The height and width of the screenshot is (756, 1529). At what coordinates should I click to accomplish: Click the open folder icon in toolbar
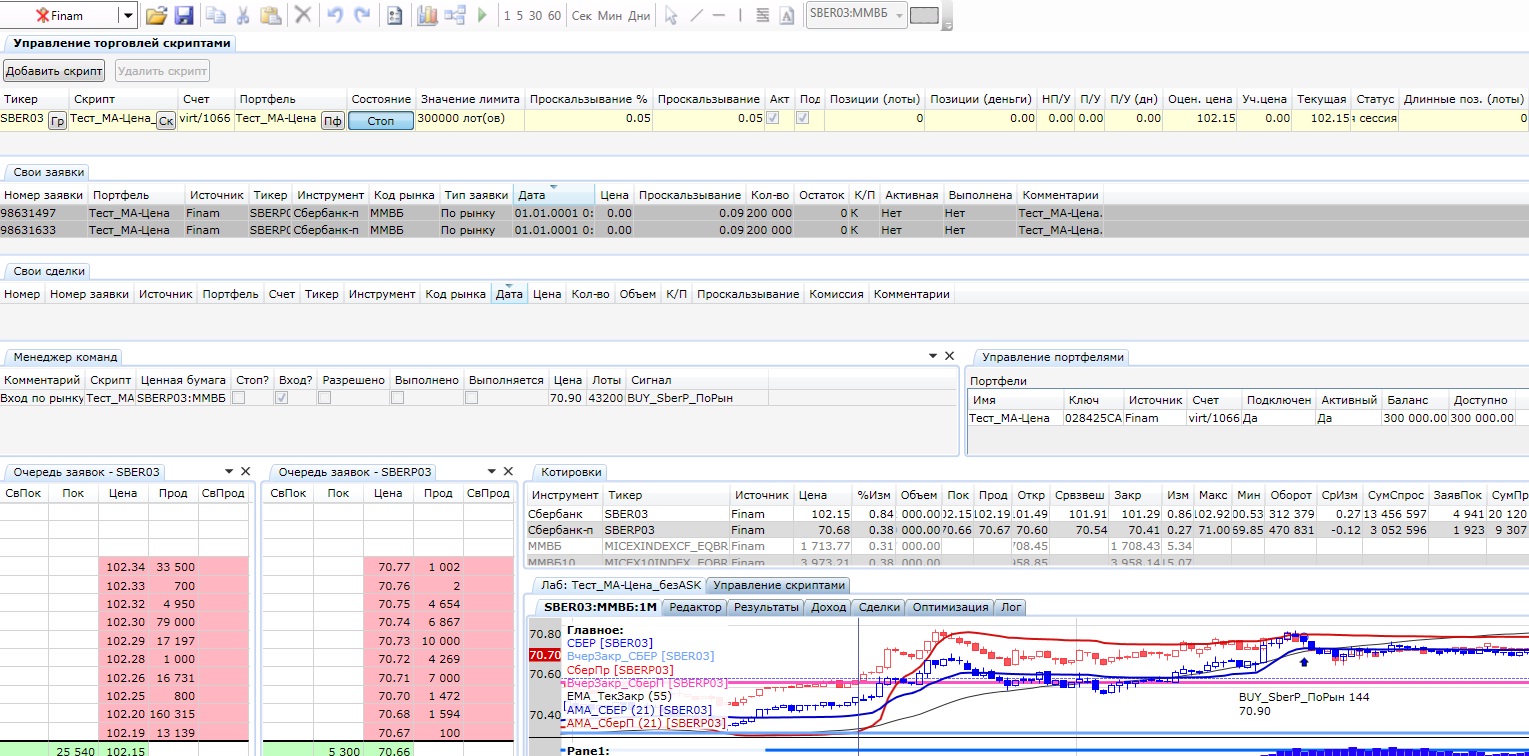pyautogui.click(x=156, y=16)
